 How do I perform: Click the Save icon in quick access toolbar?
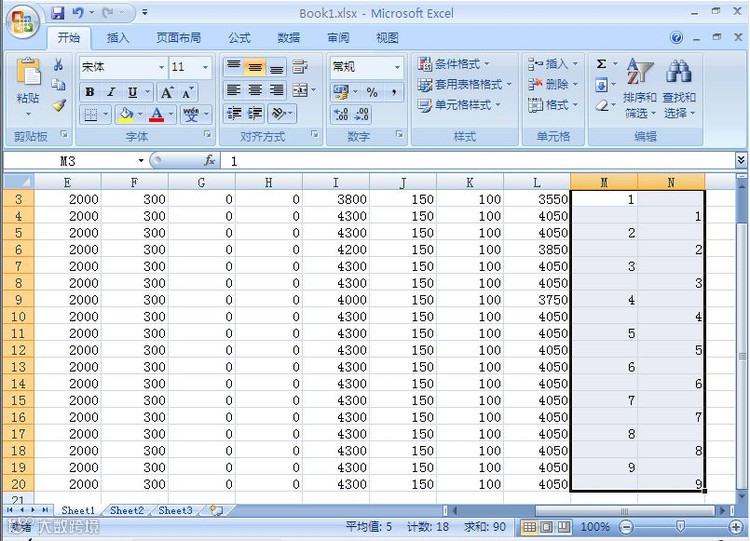tap(58, 13)
